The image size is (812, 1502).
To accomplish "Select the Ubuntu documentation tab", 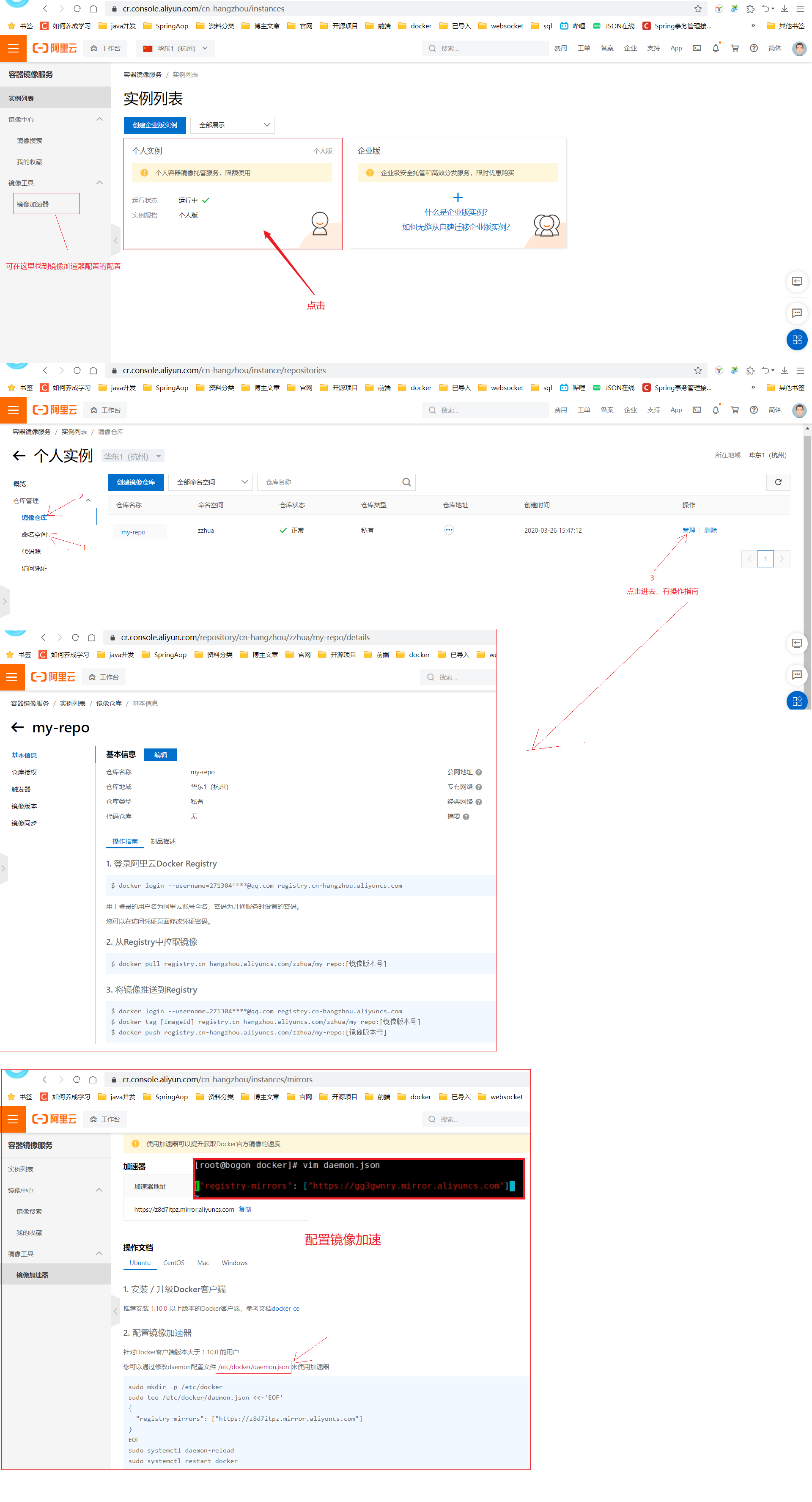I will point(140,1263).
